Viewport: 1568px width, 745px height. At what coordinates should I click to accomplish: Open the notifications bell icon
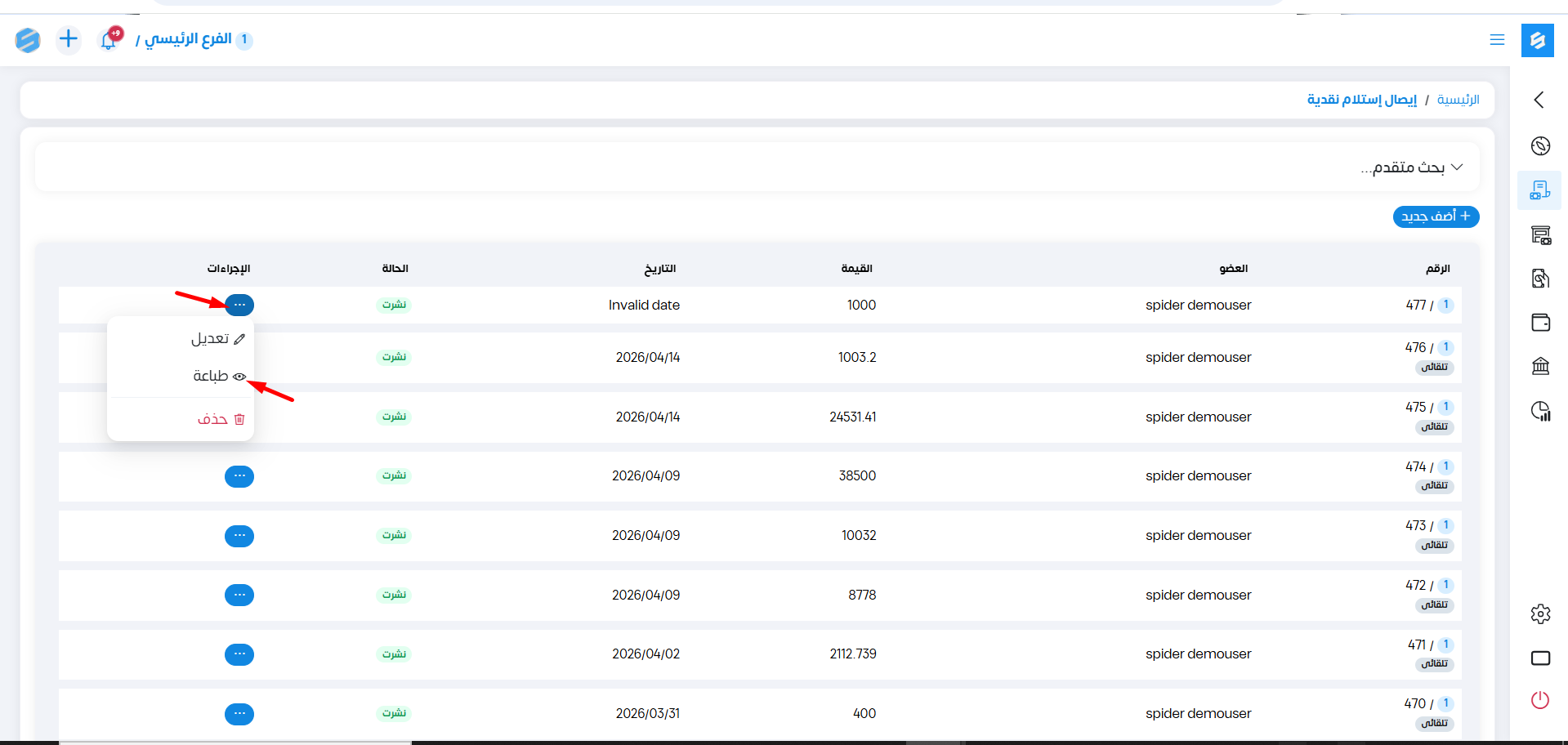(x=109, y=39)
